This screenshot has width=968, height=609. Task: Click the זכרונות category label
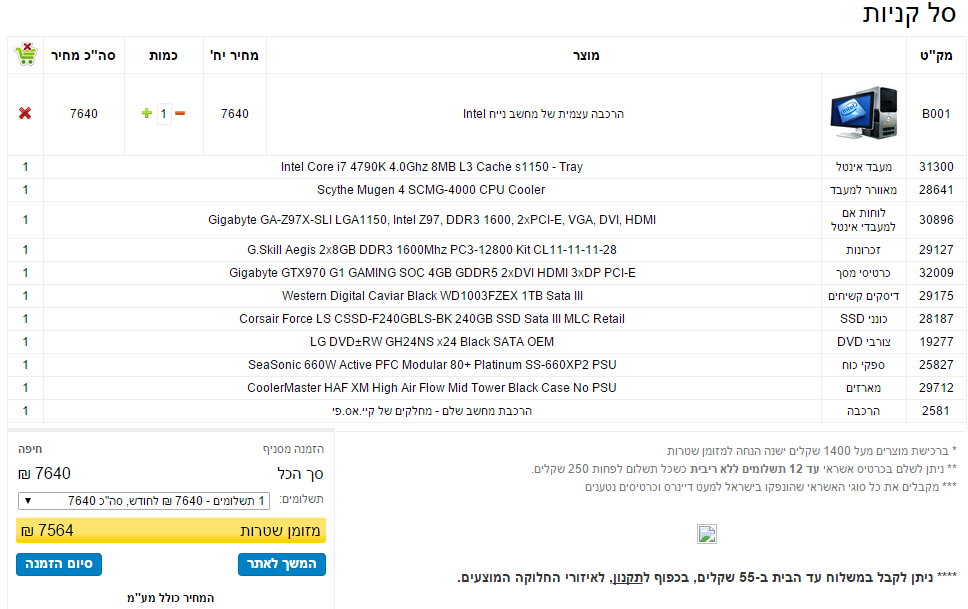point(864,250)
